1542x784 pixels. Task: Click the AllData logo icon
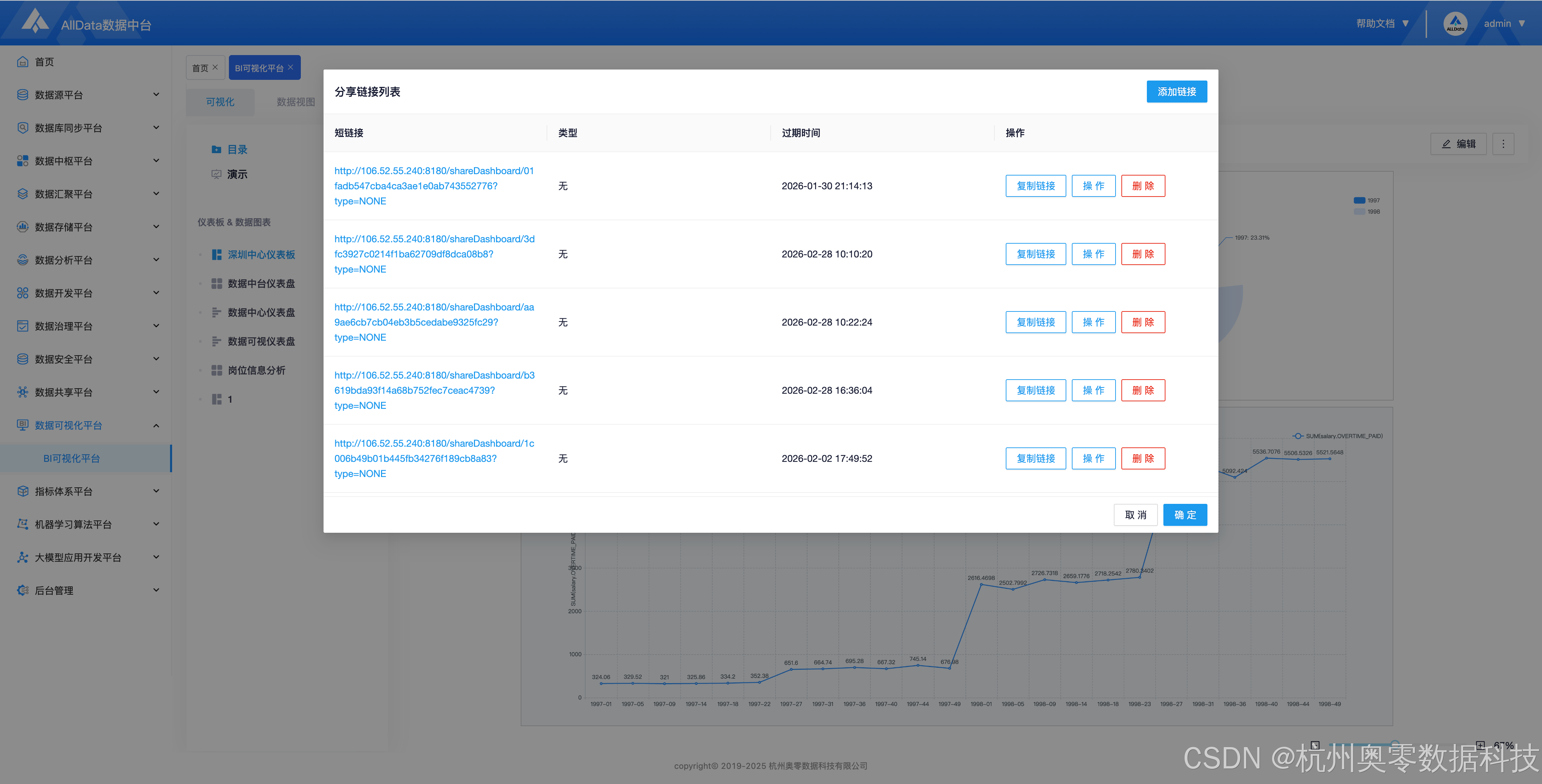pos(35,22)
